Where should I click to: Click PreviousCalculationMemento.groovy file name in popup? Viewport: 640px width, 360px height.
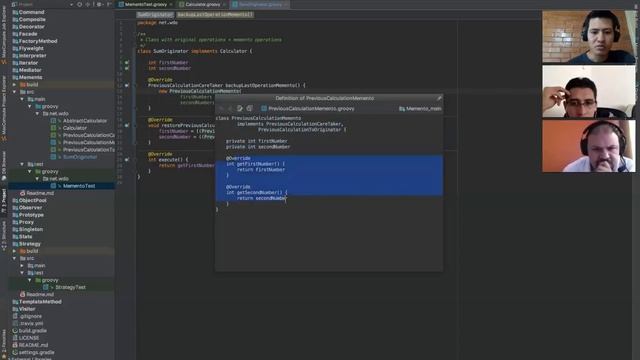point(311,109)
